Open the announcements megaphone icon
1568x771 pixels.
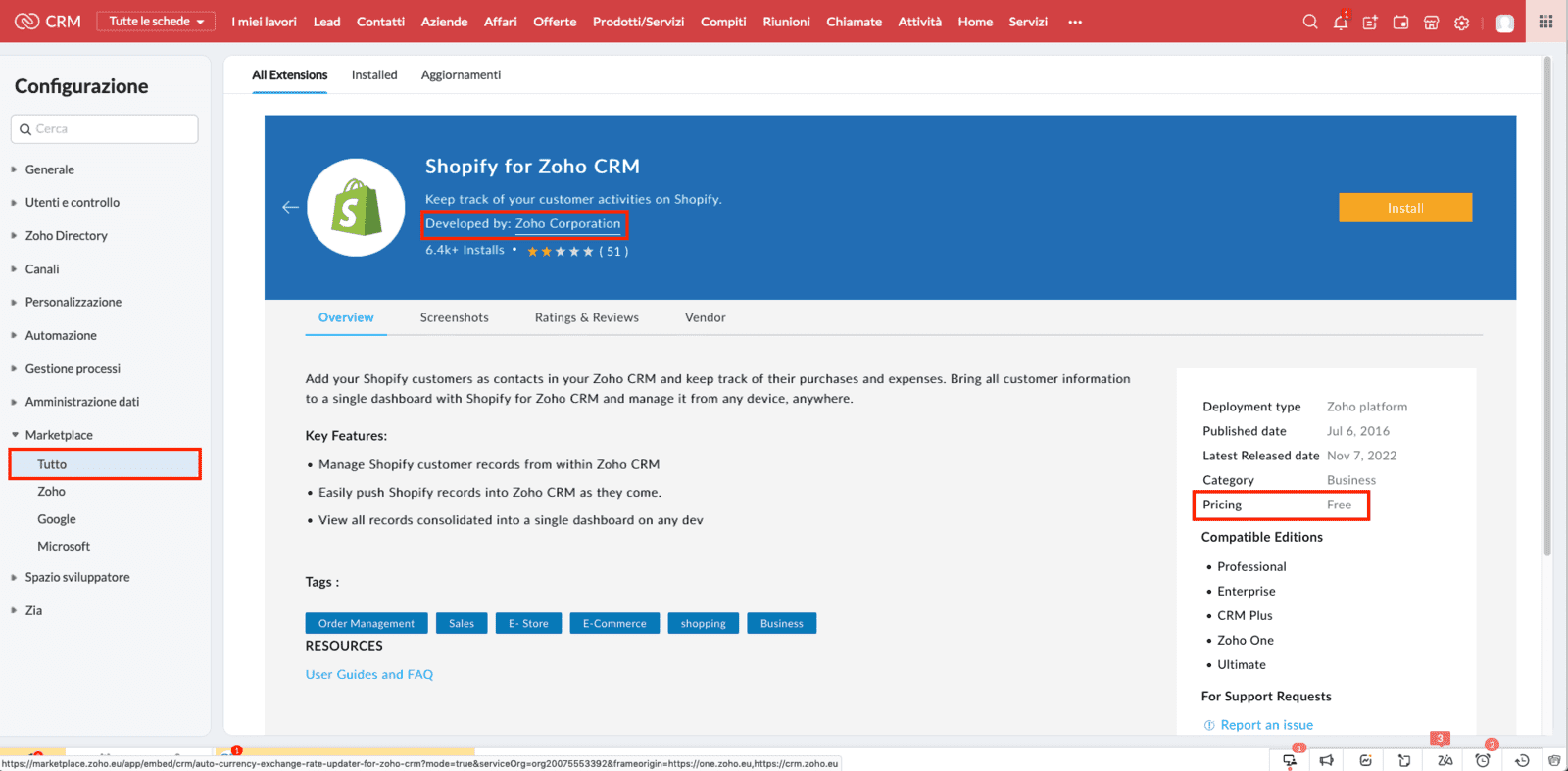click(x=1326, y=760)
